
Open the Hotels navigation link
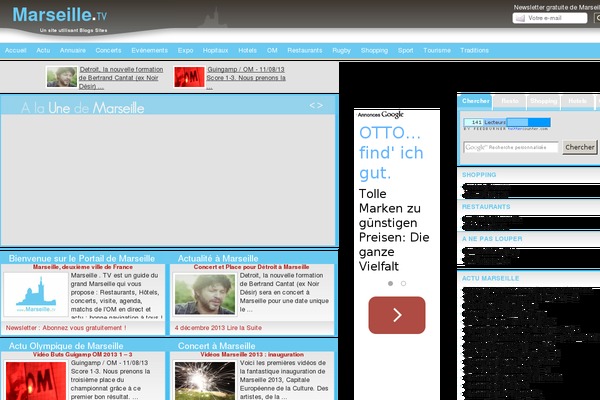coord(248,51)
